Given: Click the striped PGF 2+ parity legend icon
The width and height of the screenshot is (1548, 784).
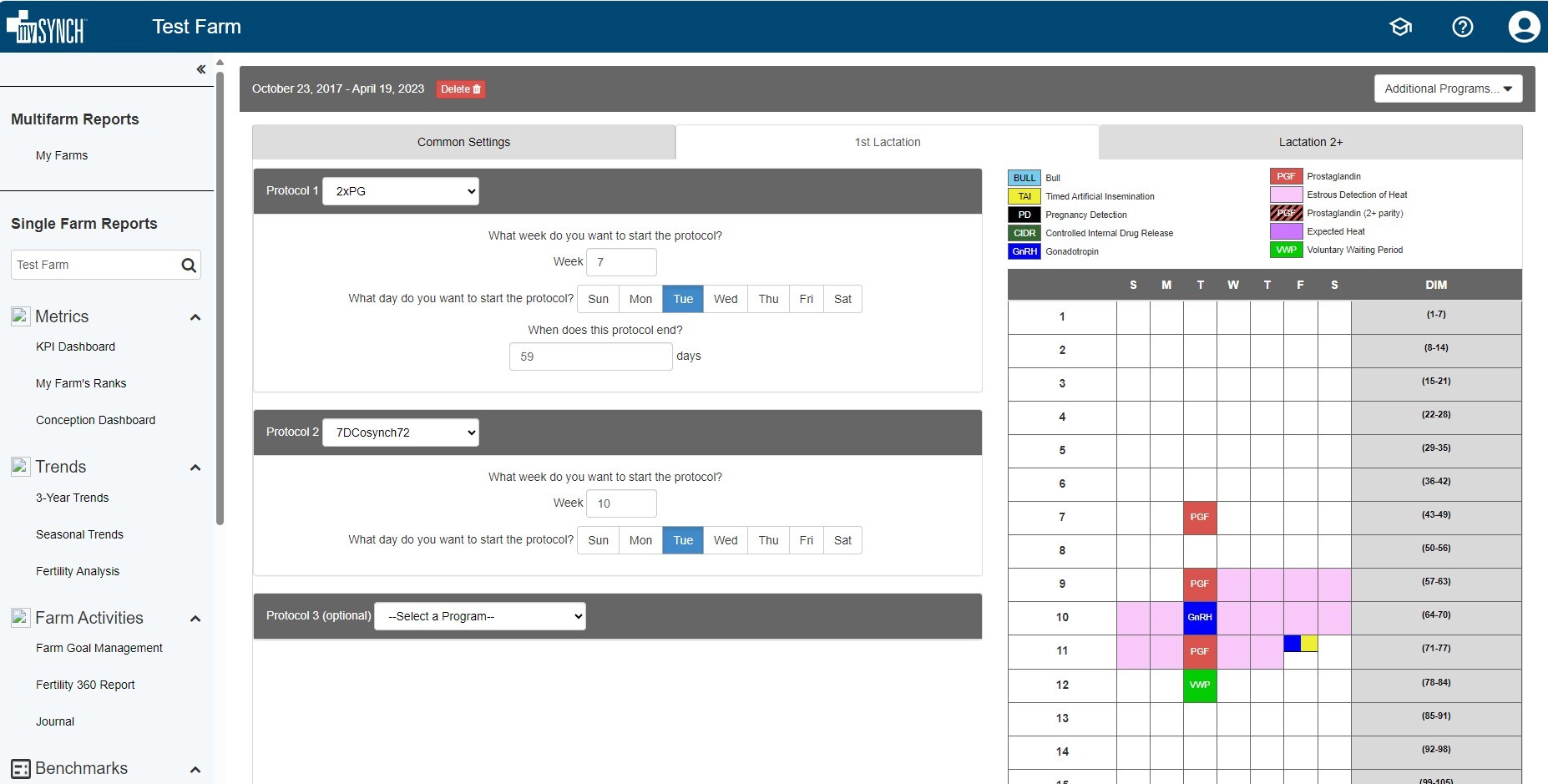Looking at the screenshot, I should tap(1286, 213).
